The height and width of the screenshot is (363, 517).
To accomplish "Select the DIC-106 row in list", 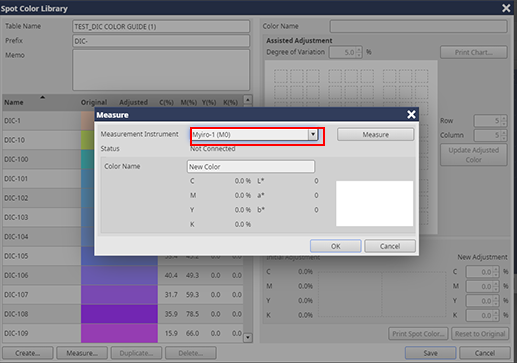I will (123, 275).
